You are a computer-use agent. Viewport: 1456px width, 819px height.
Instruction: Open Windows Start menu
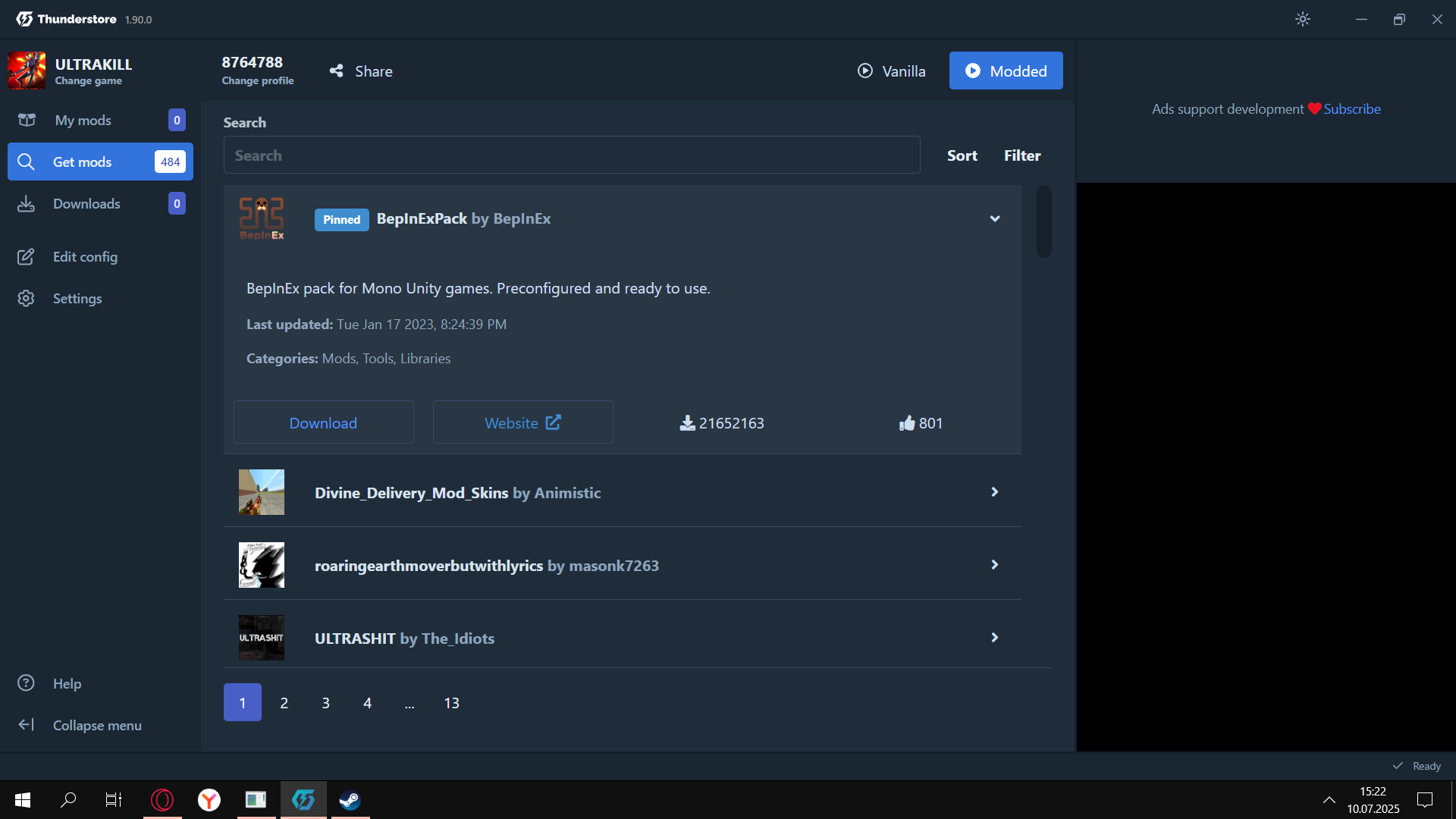(23, 800)
